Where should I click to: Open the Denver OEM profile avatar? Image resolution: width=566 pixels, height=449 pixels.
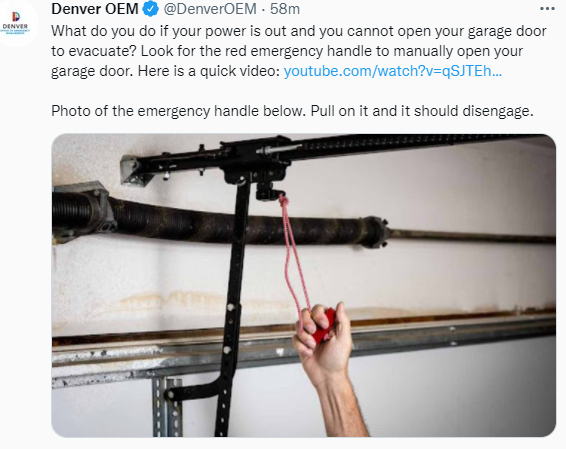[16, 22]
